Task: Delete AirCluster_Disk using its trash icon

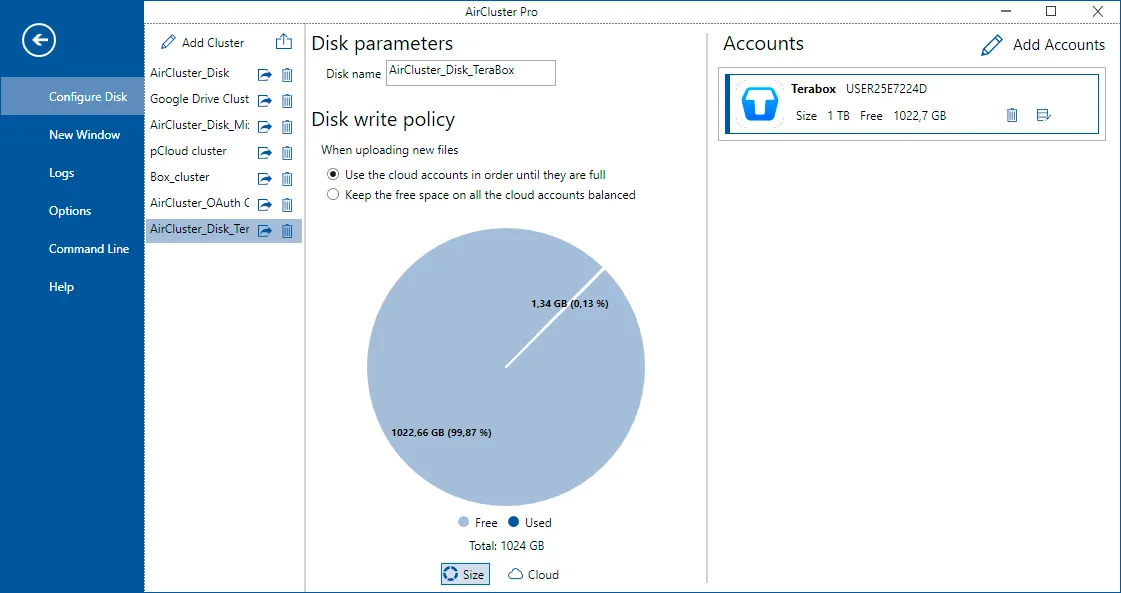Action: (x=287, y=74)
